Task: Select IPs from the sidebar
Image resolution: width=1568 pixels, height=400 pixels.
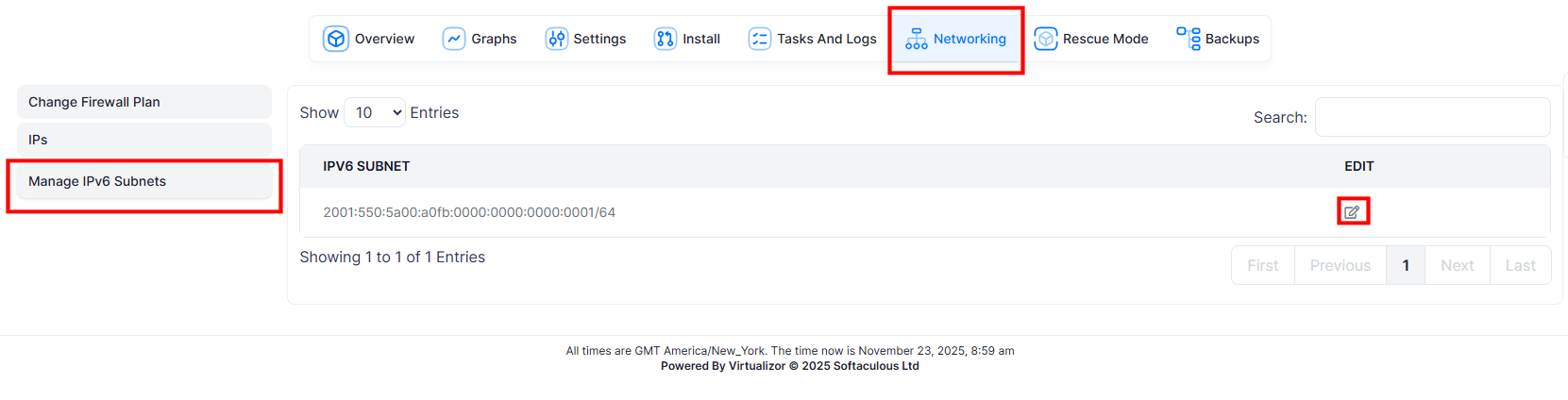Action: 143,140
